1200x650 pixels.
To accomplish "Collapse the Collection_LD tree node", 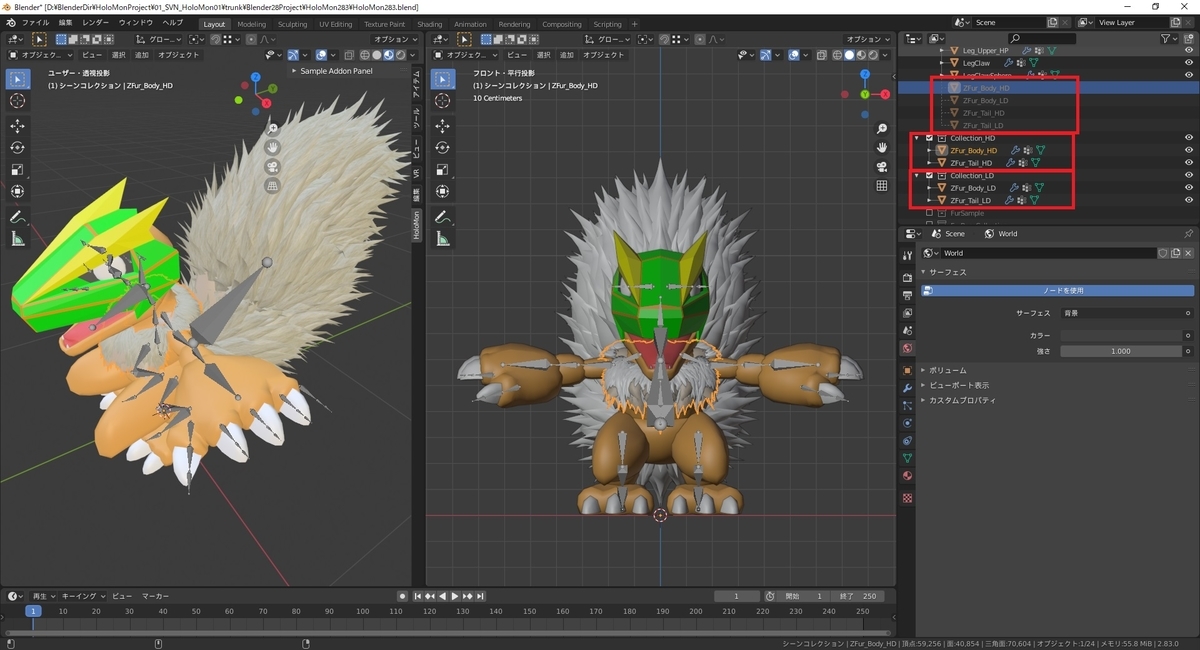I will click(917, 175).
